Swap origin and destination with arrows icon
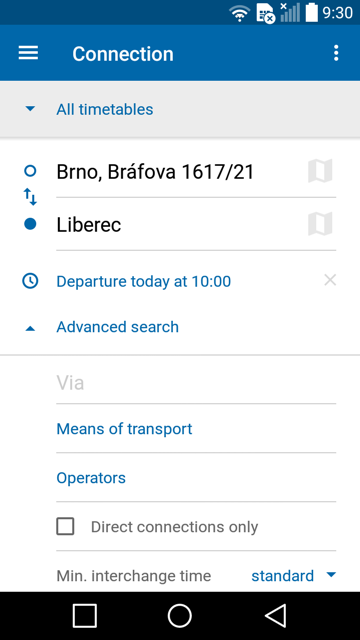This screenshot has height=640, width=360. pos(30,197)
